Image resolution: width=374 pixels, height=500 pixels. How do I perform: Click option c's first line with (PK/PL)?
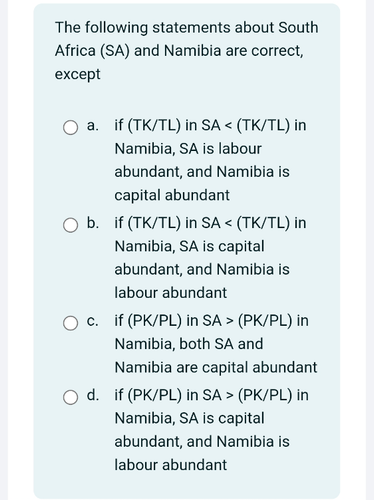click(x=211, y=320)
